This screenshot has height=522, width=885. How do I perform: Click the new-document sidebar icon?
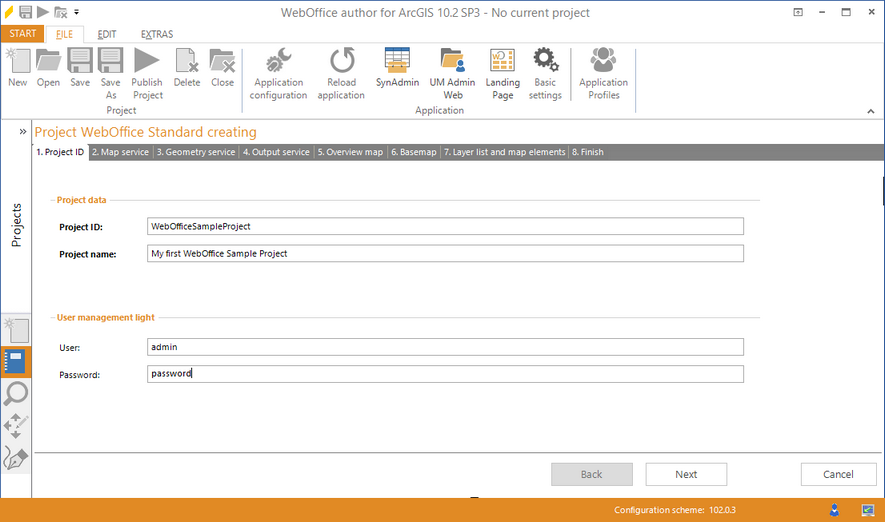(16, 330)
